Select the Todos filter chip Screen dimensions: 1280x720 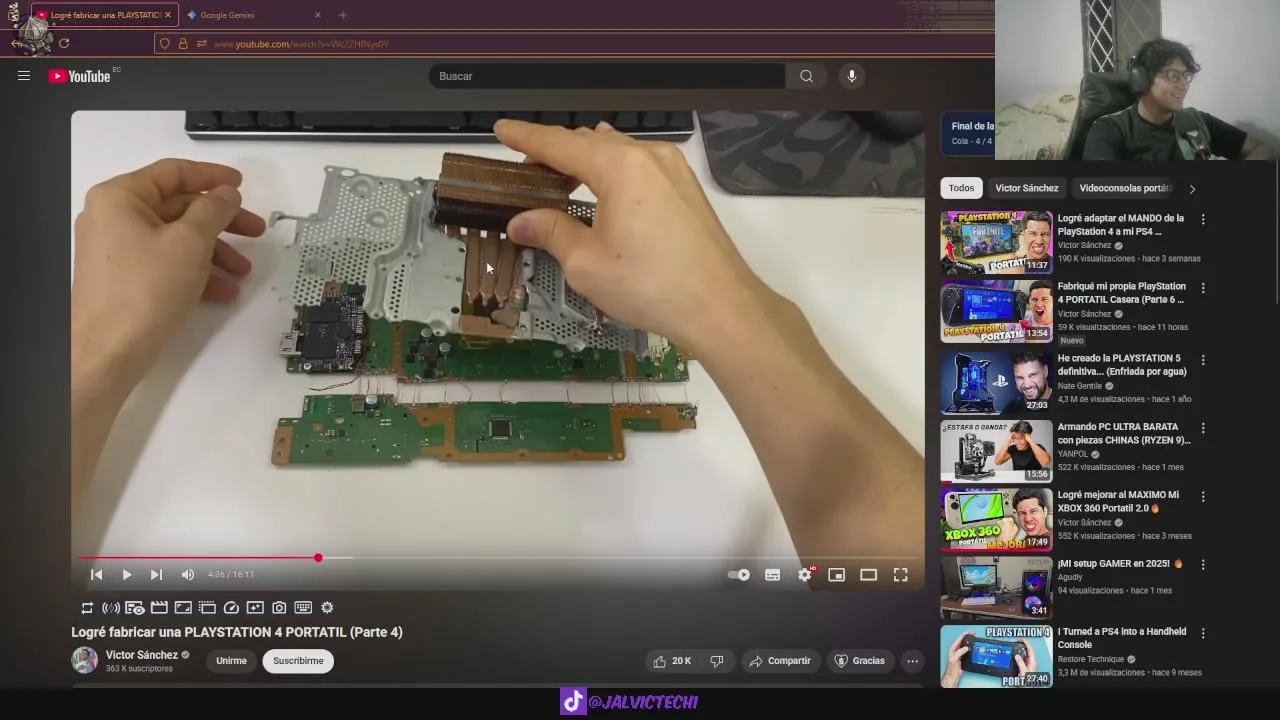(x=961, y=188)
